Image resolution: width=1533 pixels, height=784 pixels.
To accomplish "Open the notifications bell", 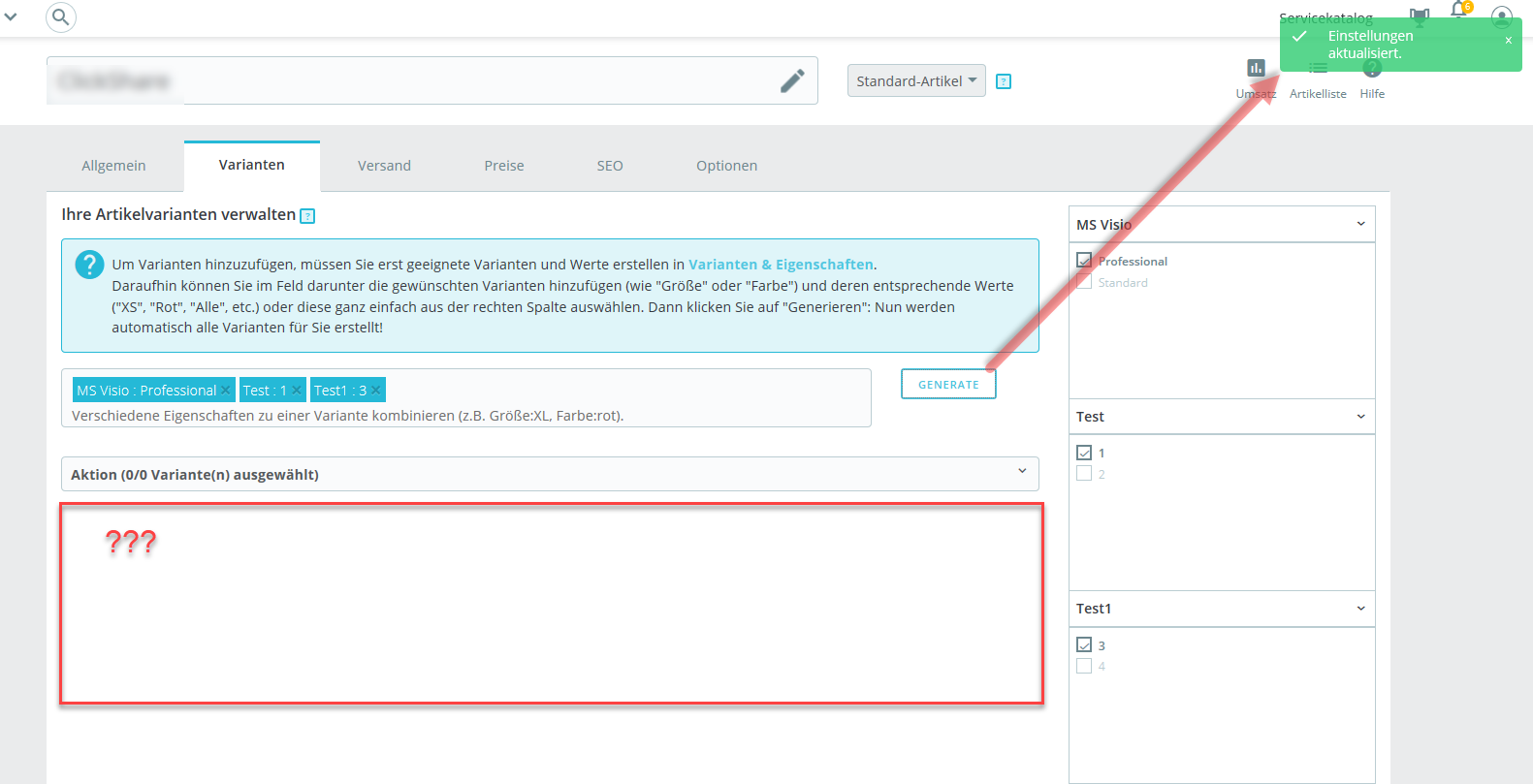I will [x=1459, y=11].
